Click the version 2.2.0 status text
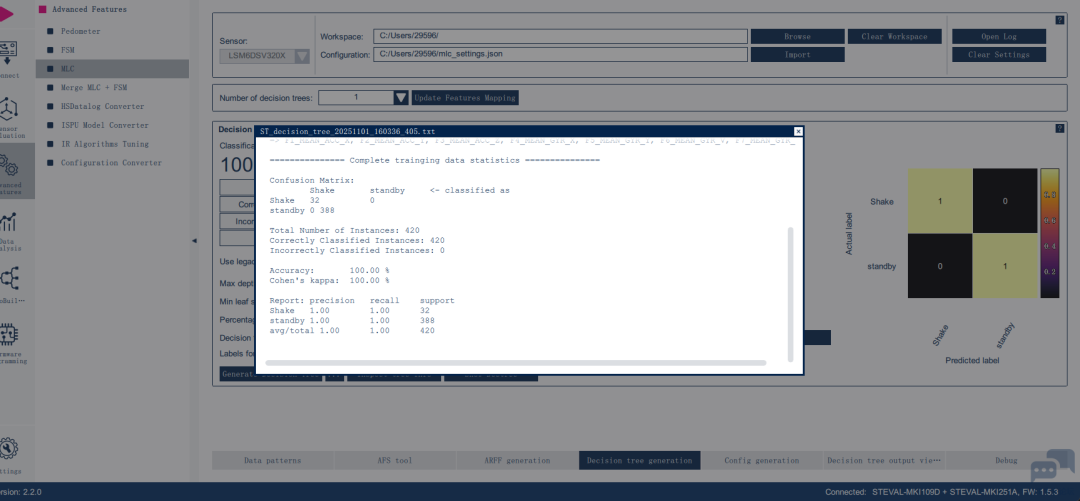The image size is (1080, 501). point(21,492)
